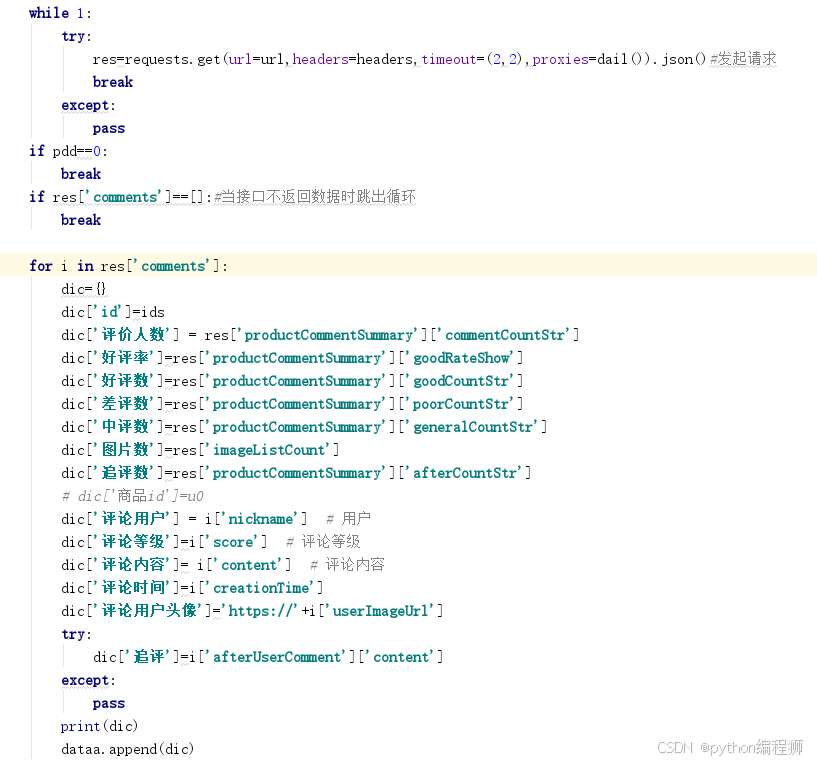Click the 'dataa.append(dic)' line
The width and height of the screenshot is (817, 763).
[x=127, y=749]
